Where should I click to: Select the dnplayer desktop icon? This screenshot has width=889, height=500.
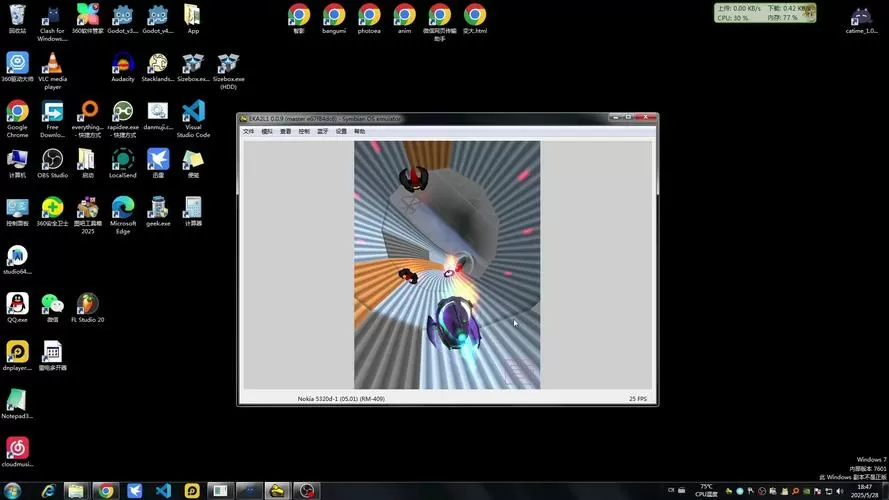18,355
